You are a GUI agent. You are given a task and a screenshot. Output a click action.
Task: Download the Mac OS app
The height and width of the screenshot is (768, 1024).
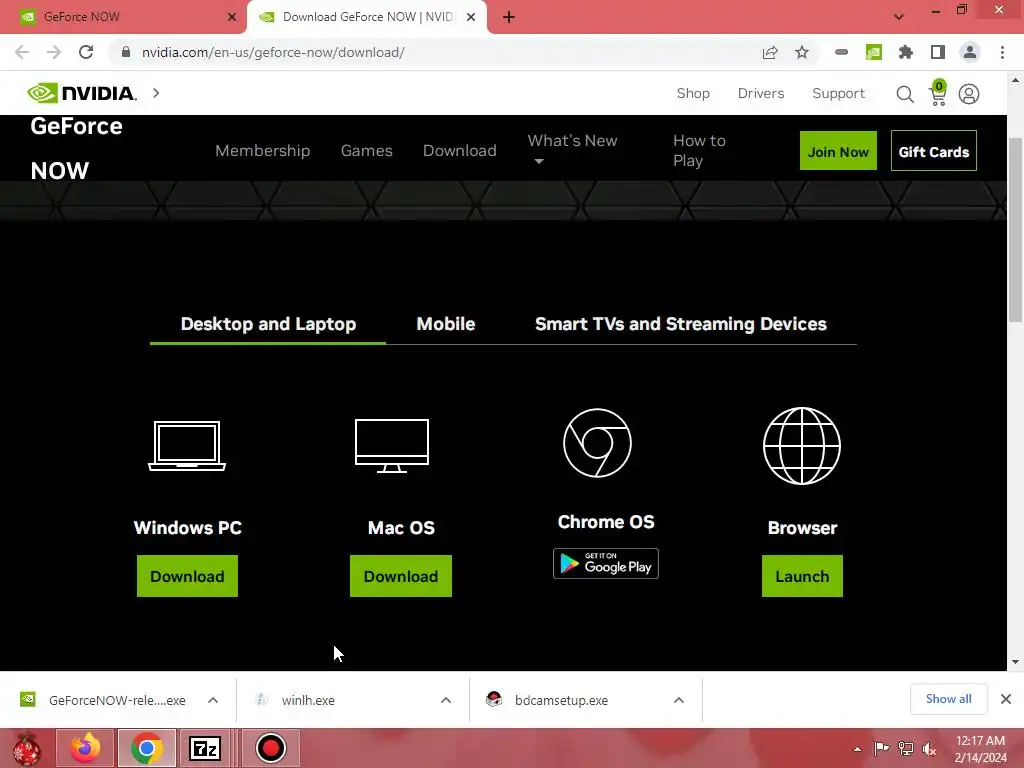[401, 576]
